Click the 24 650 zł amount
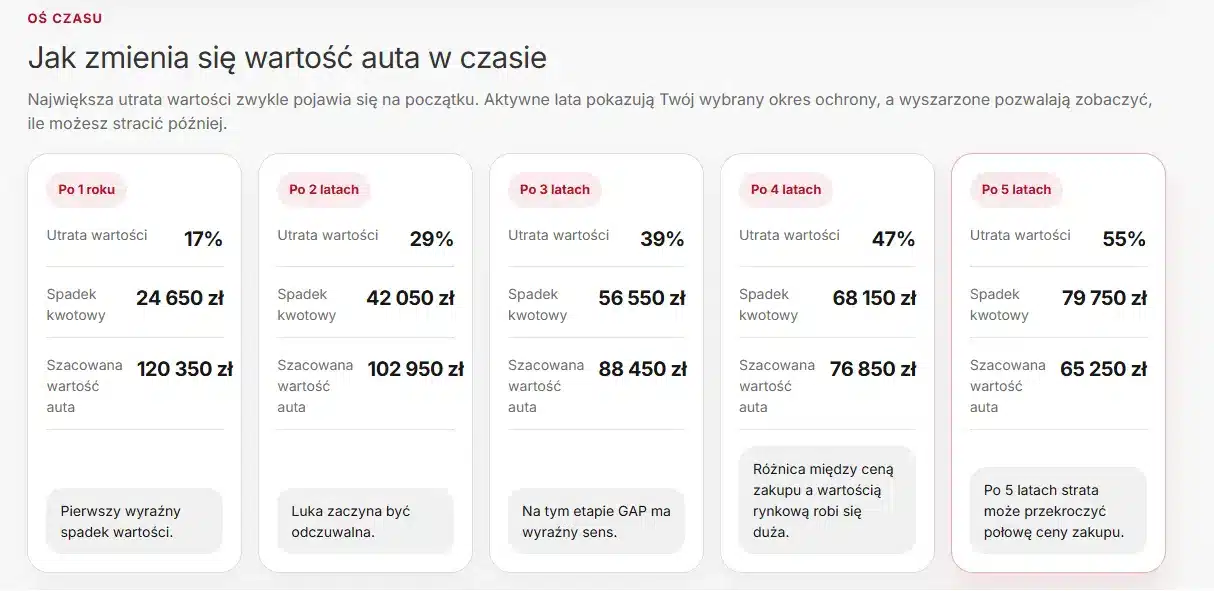Viewport: 1214px width, 591px height. point(180,298)
